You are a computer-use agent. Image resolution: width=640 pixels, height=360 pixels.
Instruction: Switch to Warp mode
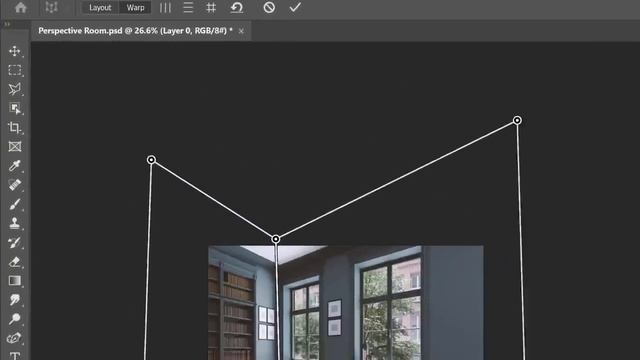click(x=135, y=7)
